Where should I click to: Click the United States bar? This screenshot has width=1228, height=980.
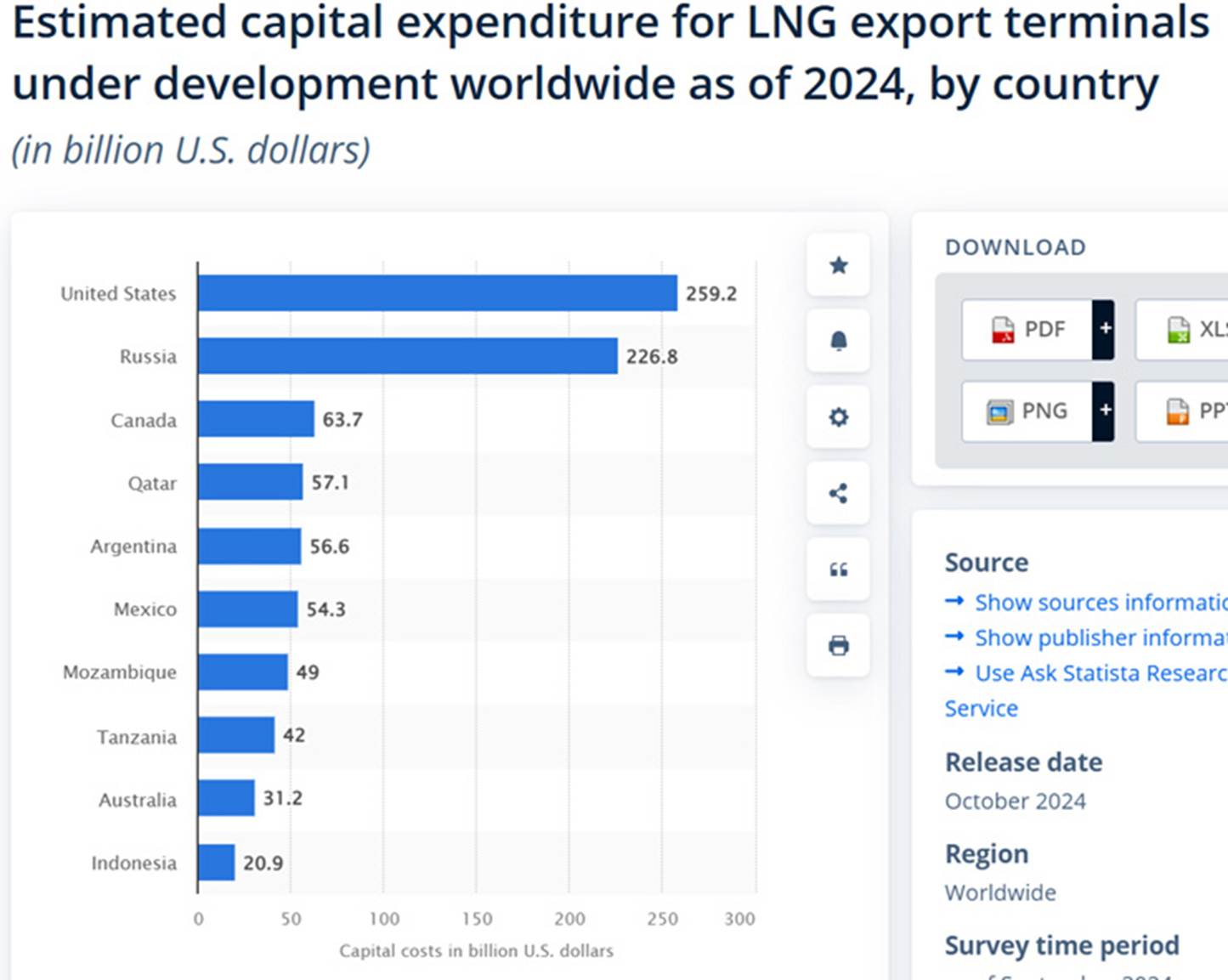point(437,293)
